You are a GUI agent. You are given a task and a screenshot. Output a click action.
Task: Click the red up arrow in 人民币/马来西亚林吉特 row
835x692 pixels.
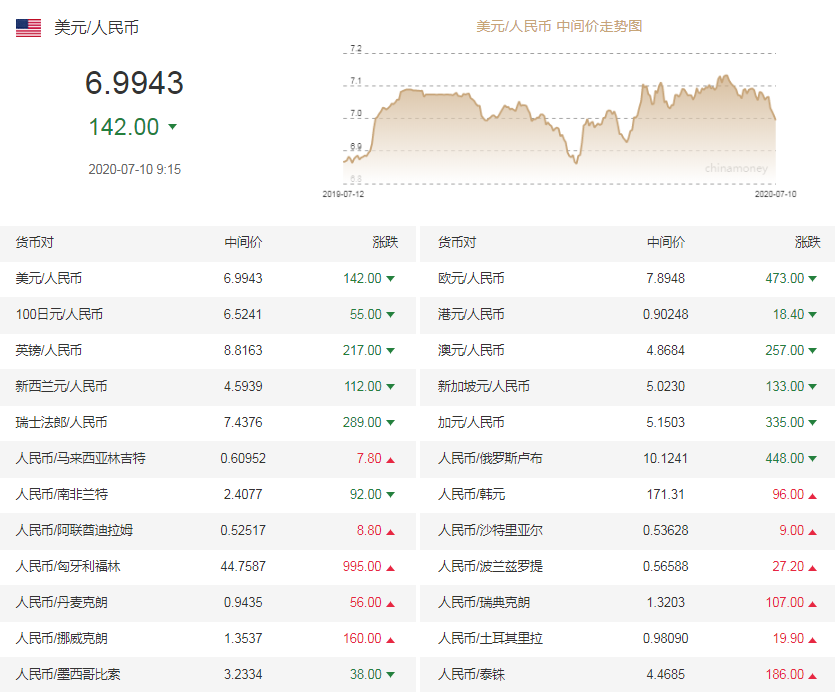[x=390, y=460]
